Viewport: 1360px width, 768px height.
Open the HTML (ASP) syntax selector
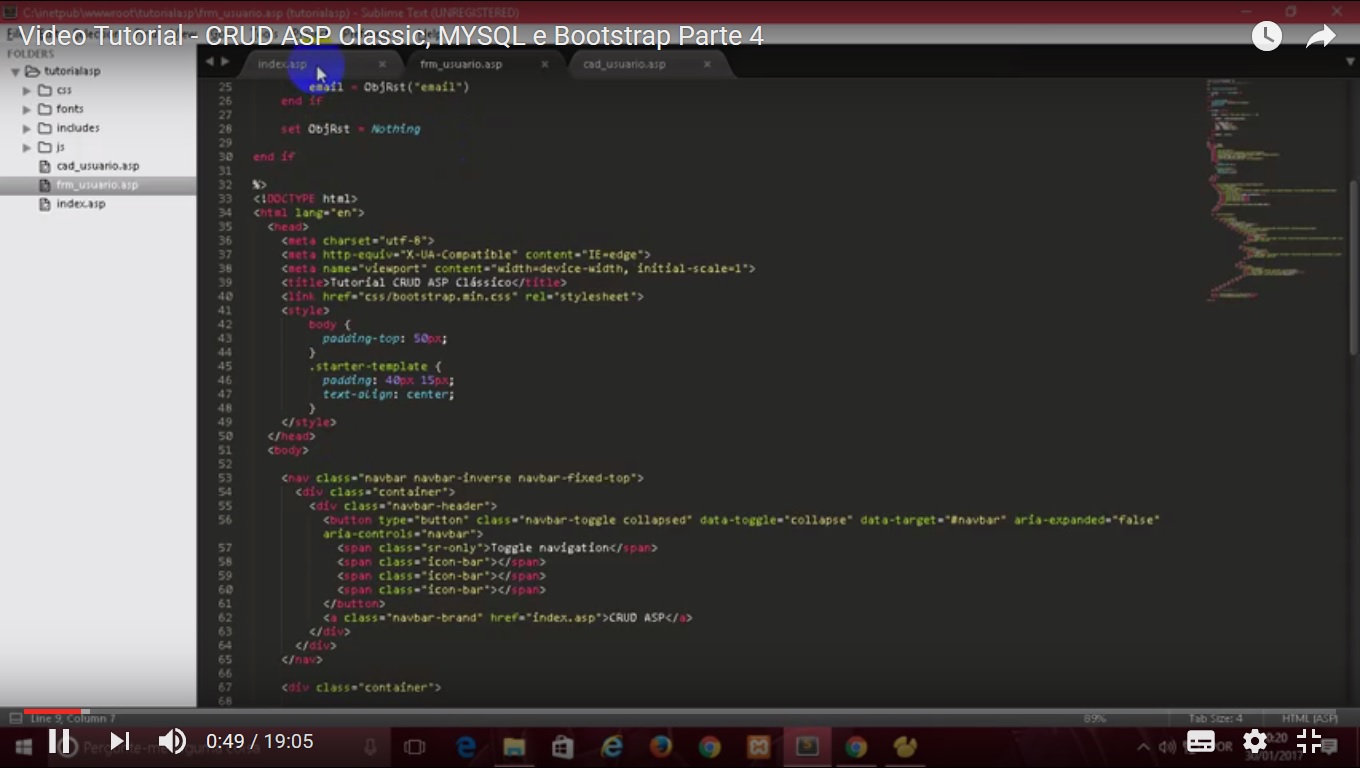tap(1309, 718)
